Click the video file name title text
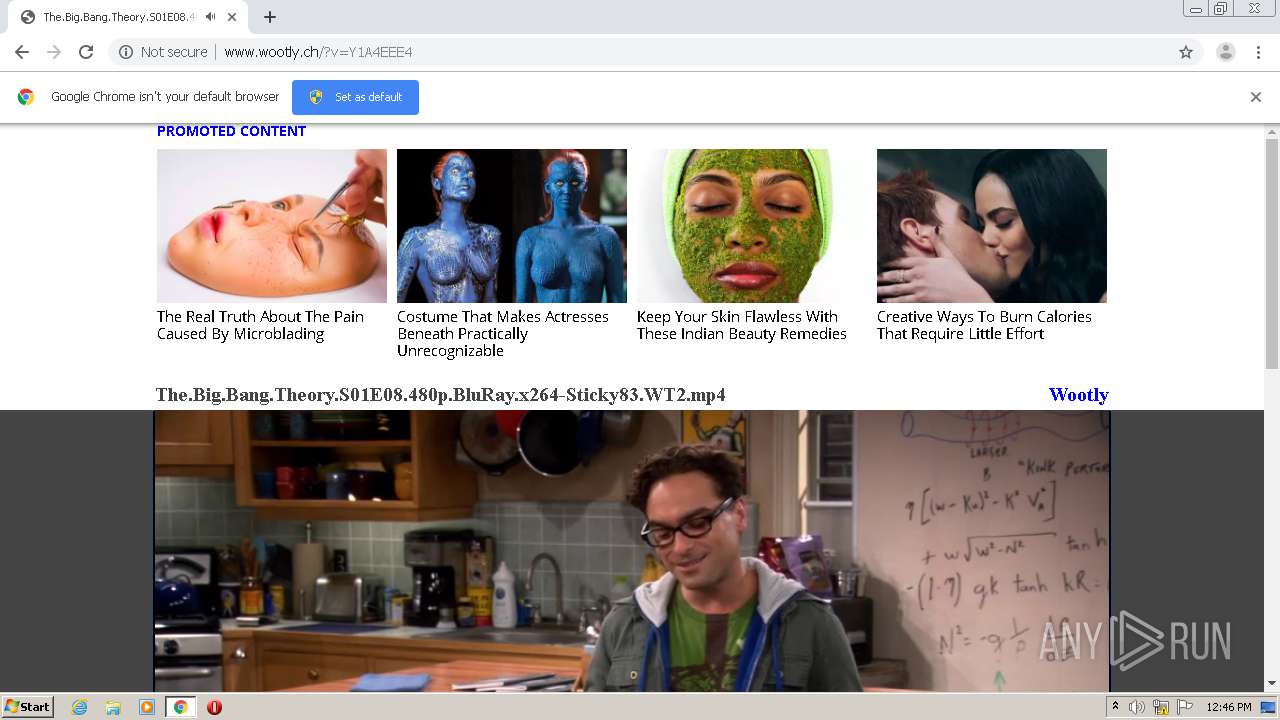Screen dimensions: 1280x720 (x=441, y=395)
